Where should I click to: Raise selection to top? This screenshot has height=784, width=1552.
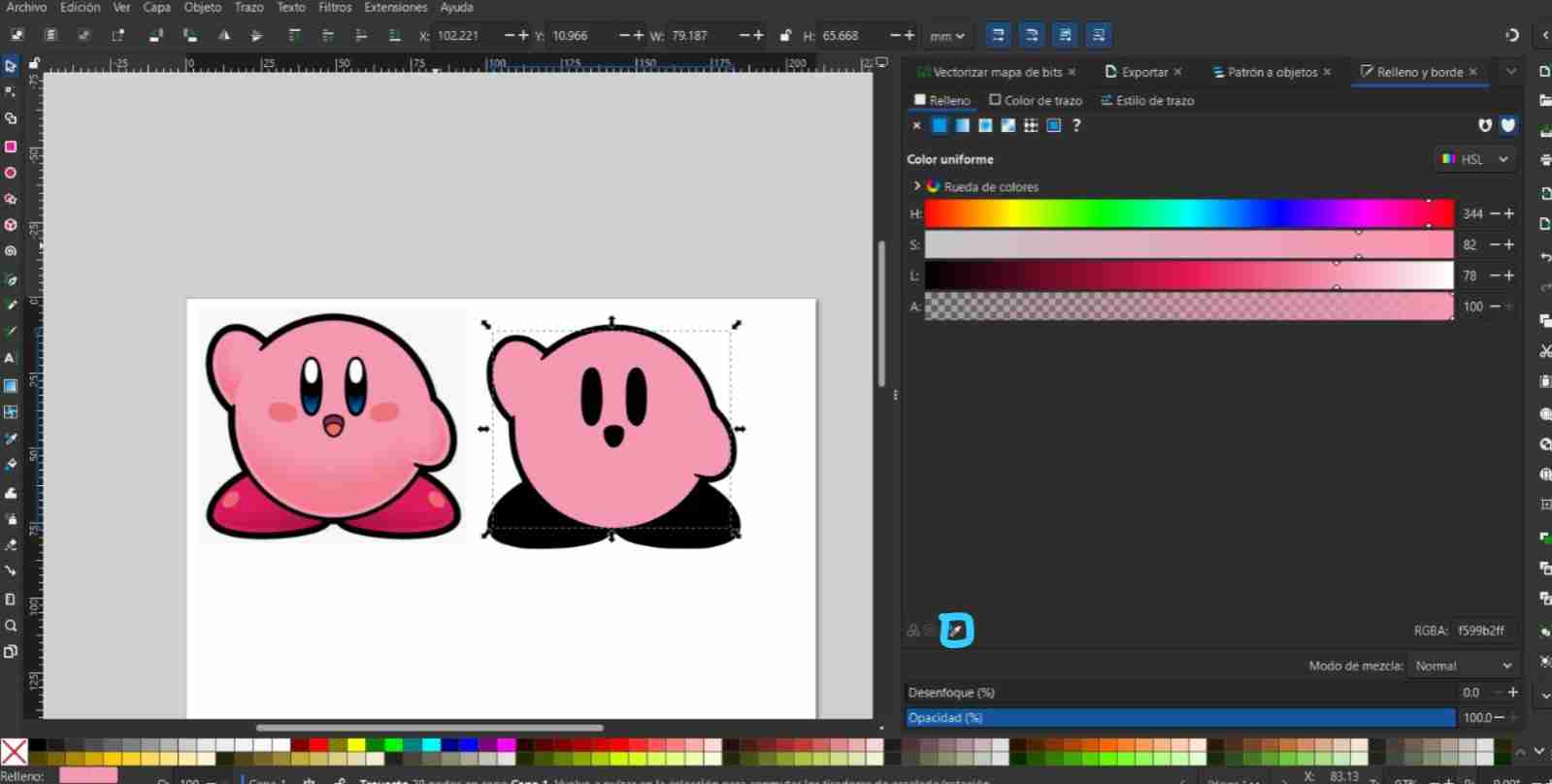[x=294, y=36]
